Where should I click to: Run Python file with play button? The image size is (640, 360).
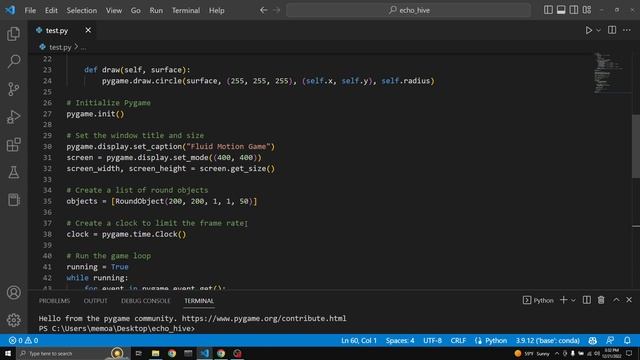(x=589, y=30)
